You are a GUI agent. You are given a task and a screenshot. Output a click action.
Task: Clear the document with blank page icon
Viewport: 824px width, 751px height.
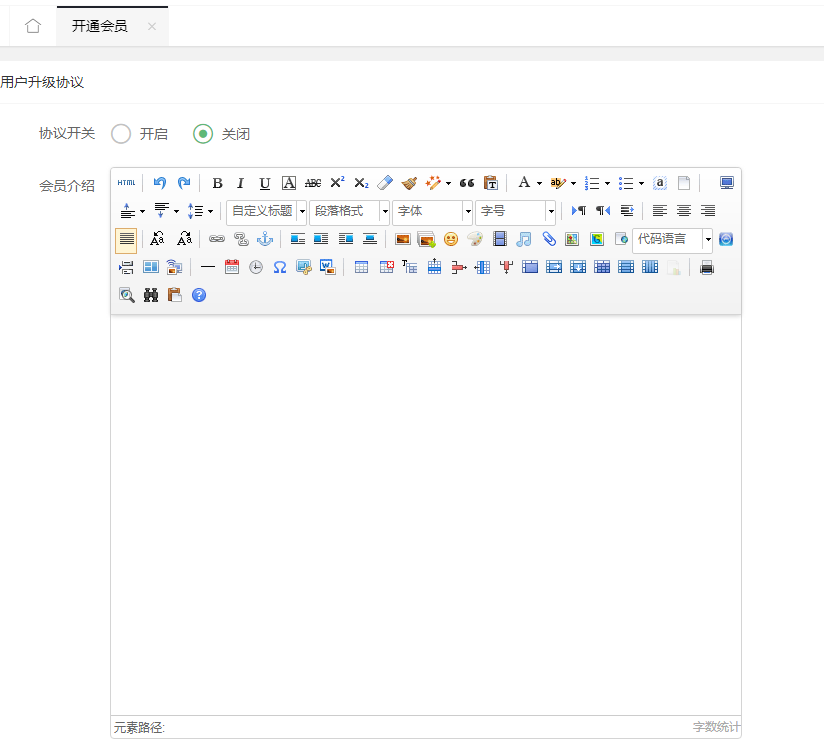click(x=684, y=183)
